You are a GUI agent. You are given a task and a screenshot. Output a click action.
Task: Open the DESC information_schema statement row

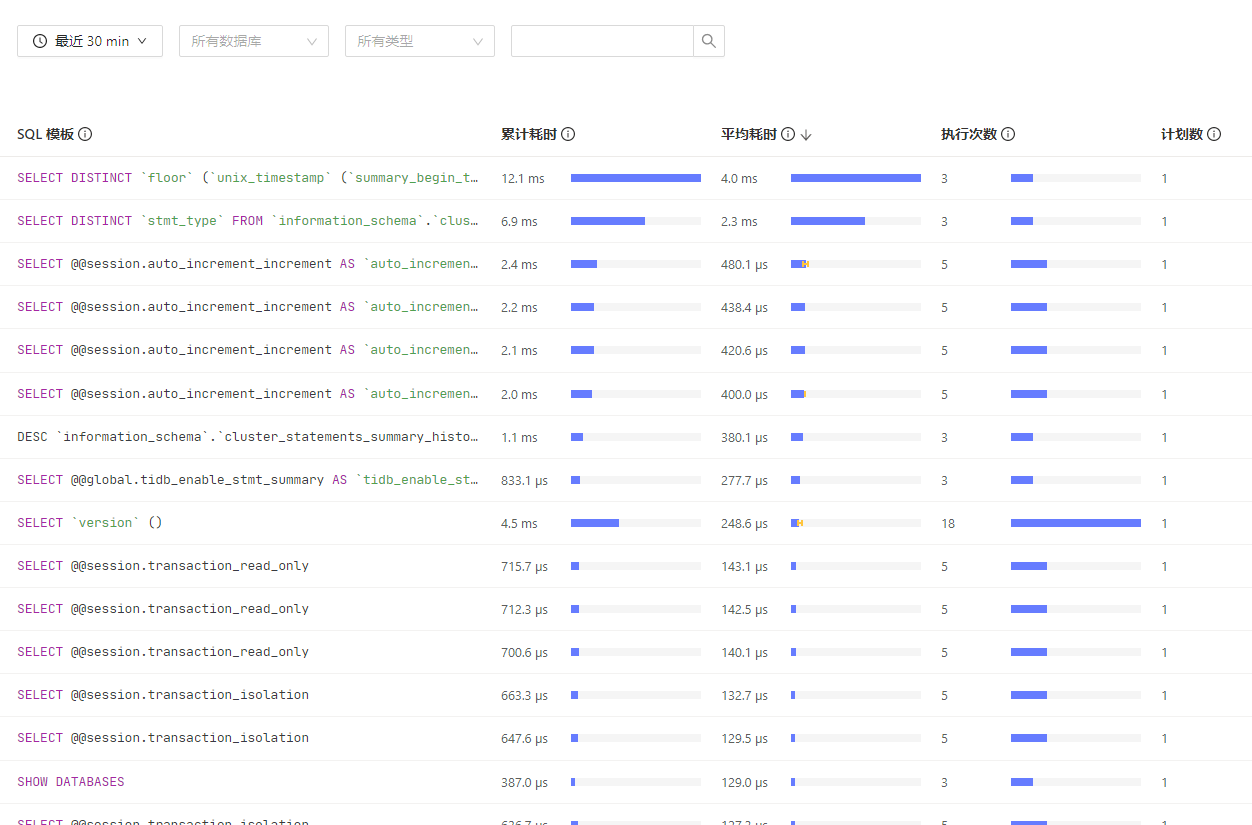point(248,437)
